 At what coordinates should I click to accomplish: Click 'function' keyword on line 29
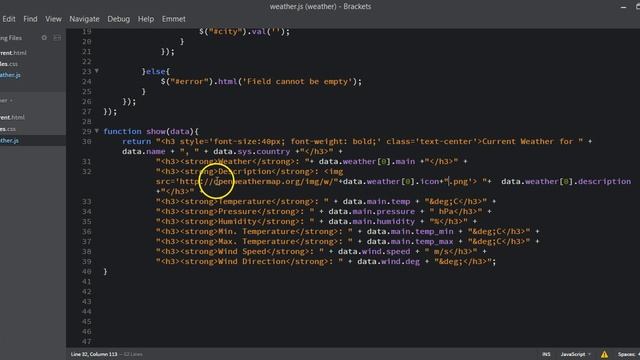click(x=122, y=131)
